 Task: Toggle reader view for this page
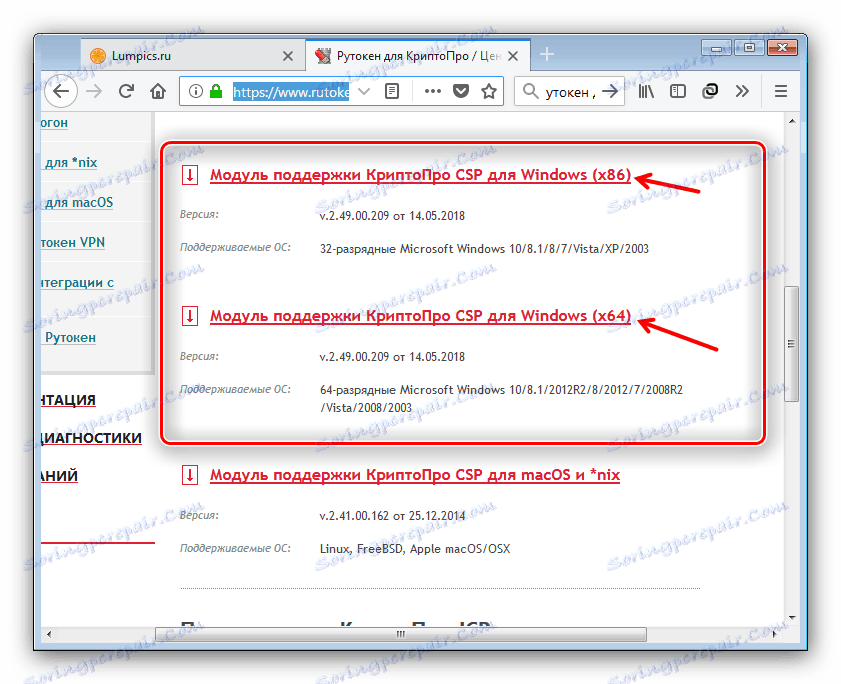(392, 92)
